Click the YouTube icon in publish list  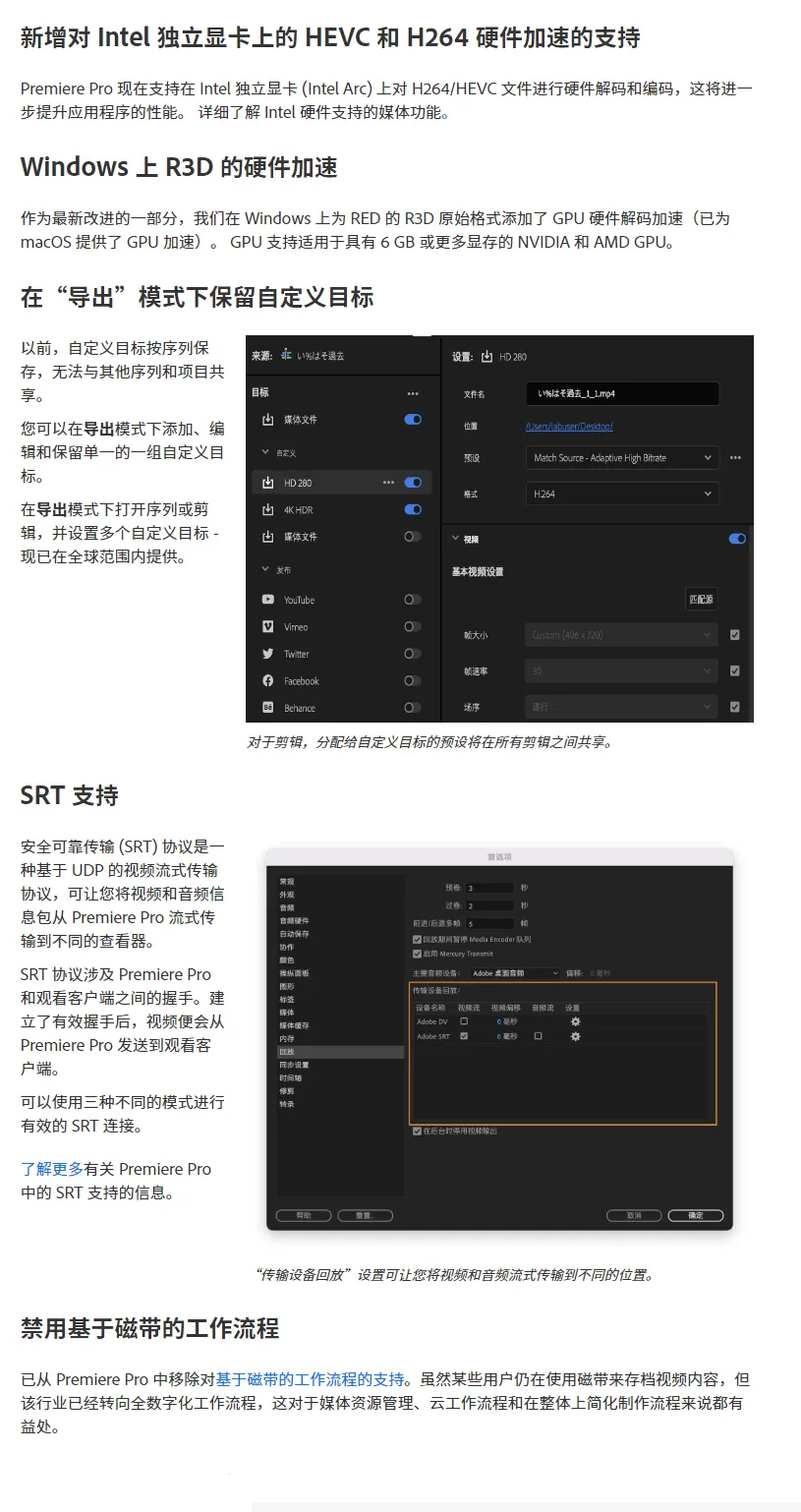click(x=267, y=600)
